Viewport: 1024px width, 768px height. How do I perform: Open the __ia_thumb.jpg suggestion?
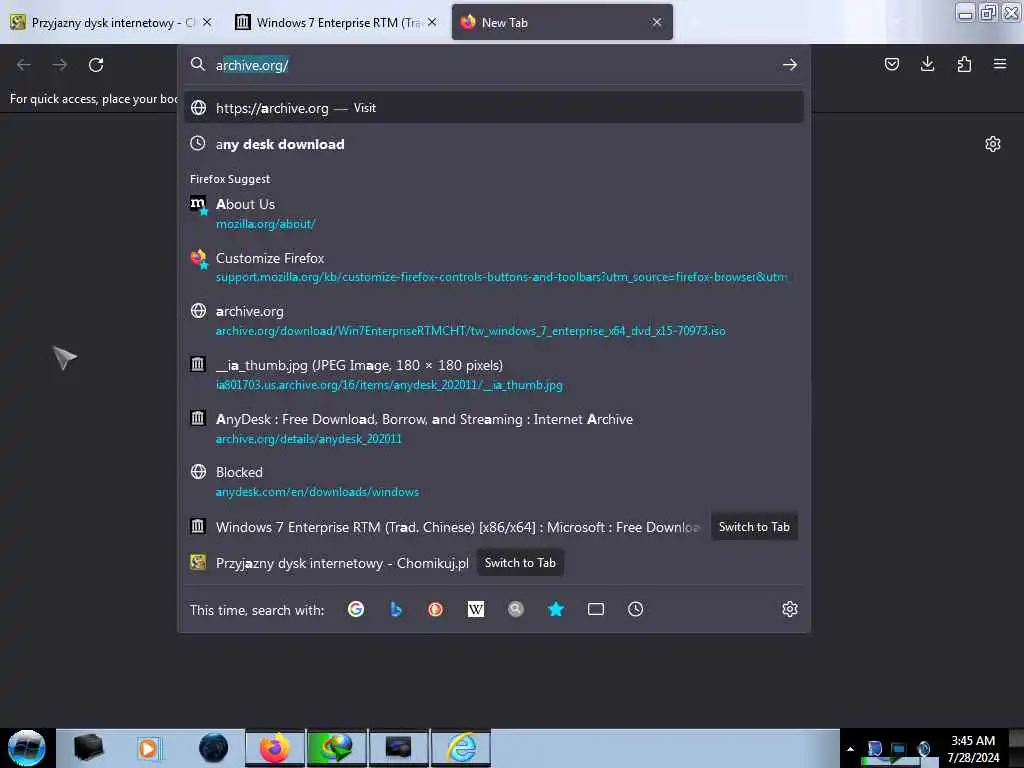494,375
